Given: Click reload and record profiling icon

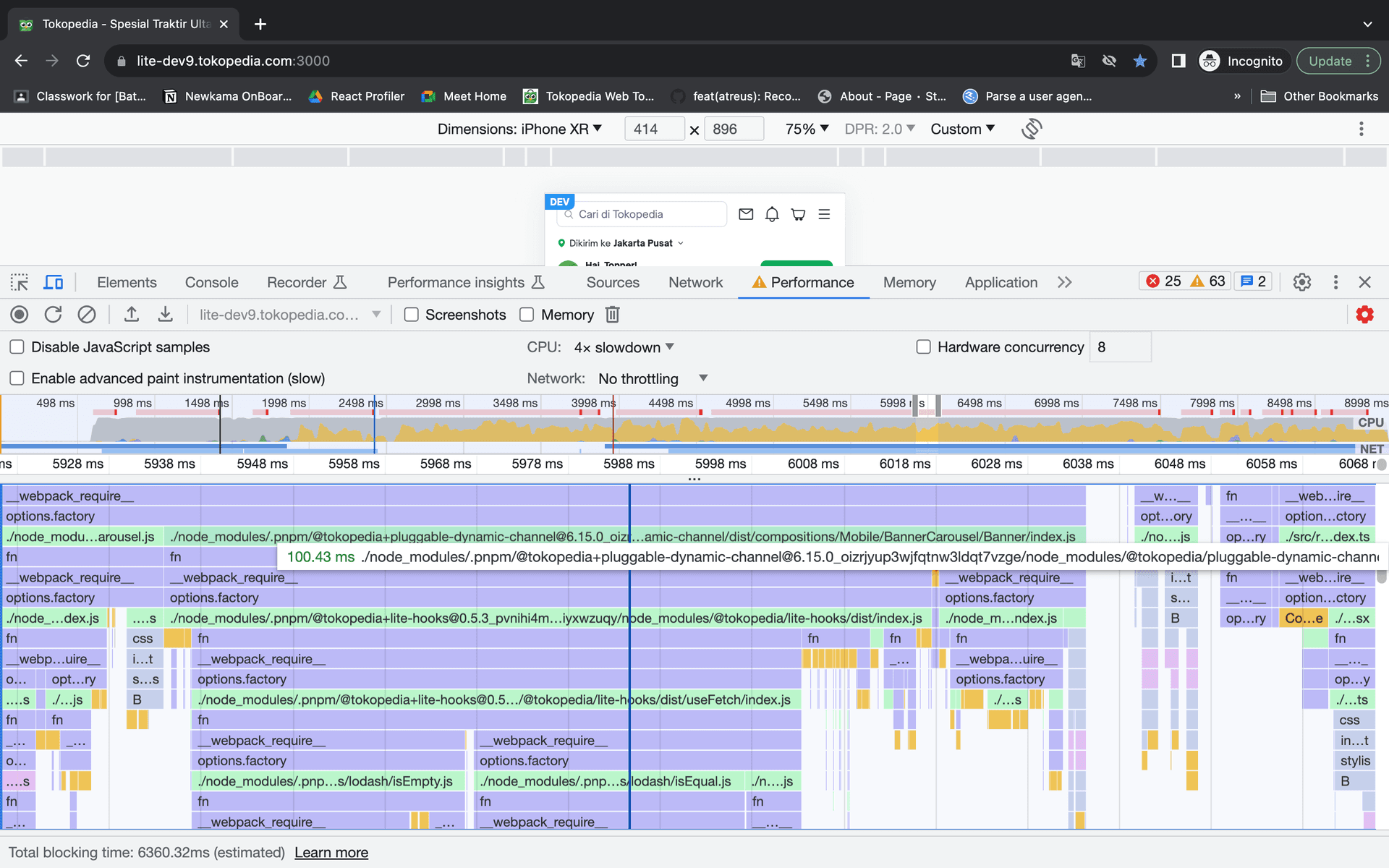Looking at the screenshot, I should tap(53, 315).
